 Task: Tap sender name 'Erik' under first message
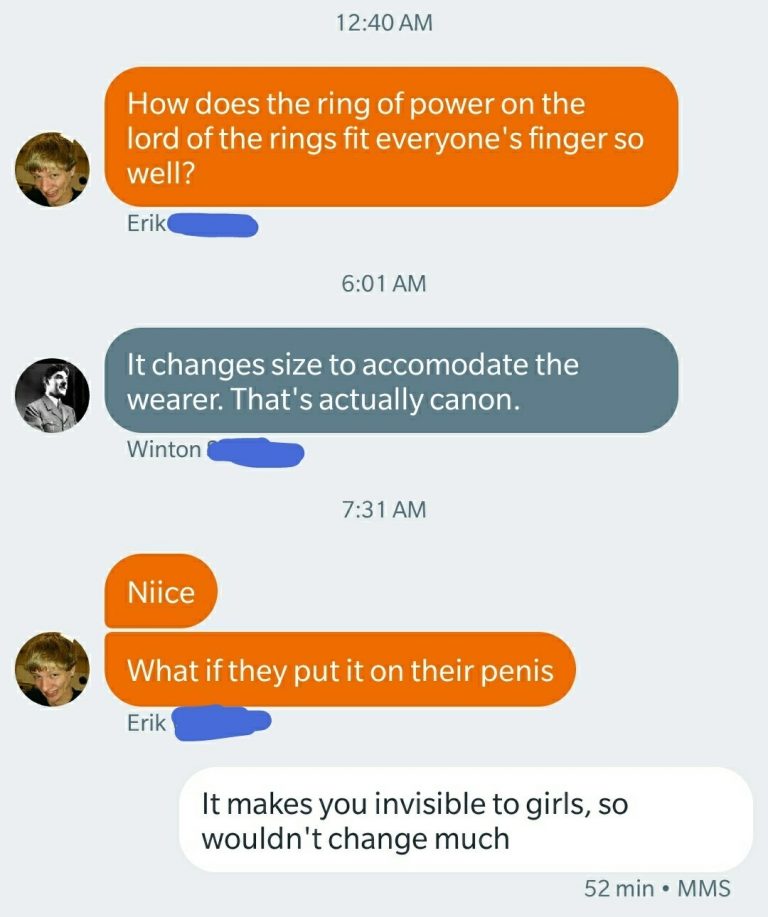146,223
